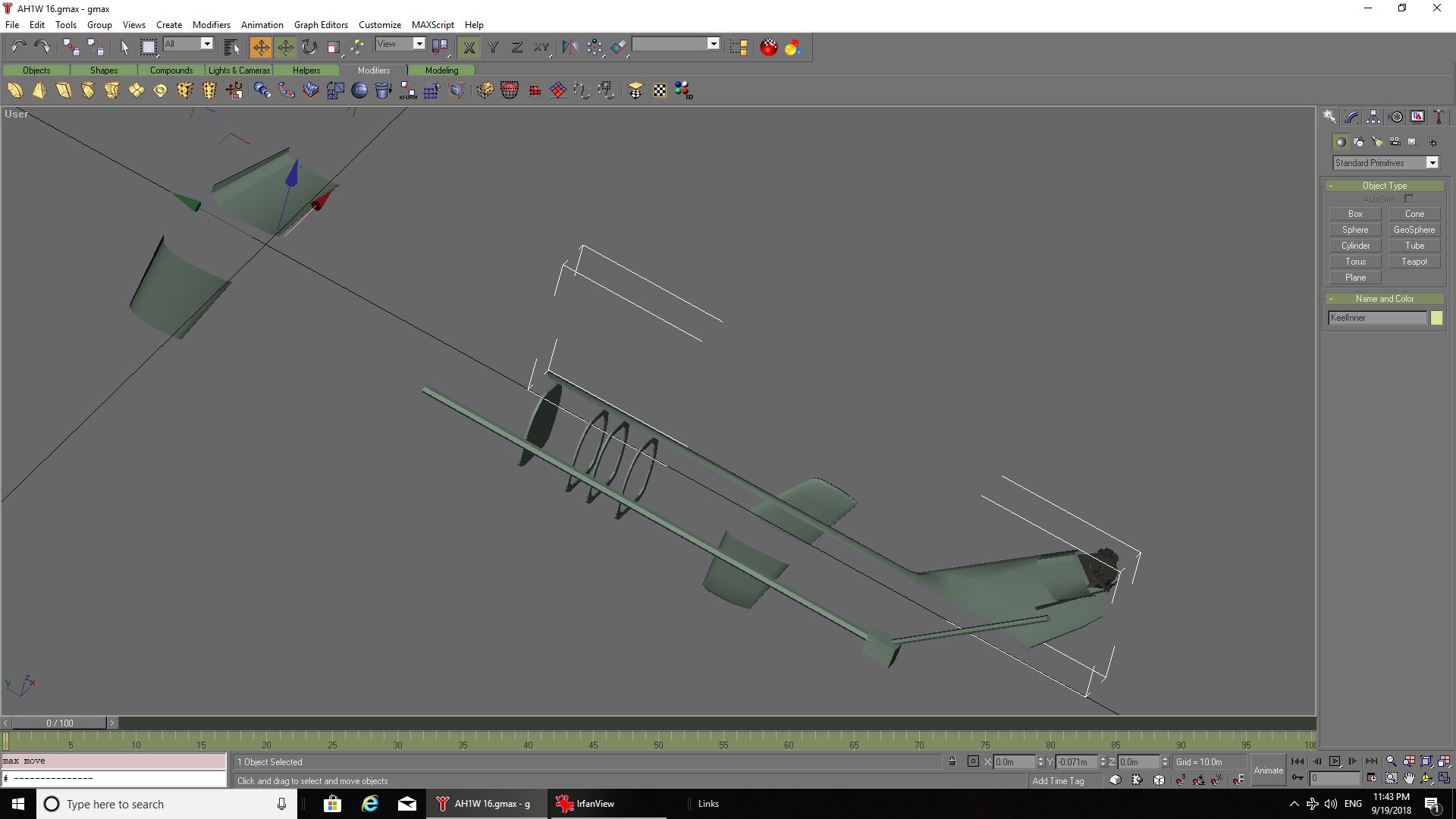1456x819 pixels.
Task: Toggle the Selection Lock padlock
Action: [952, 761]
